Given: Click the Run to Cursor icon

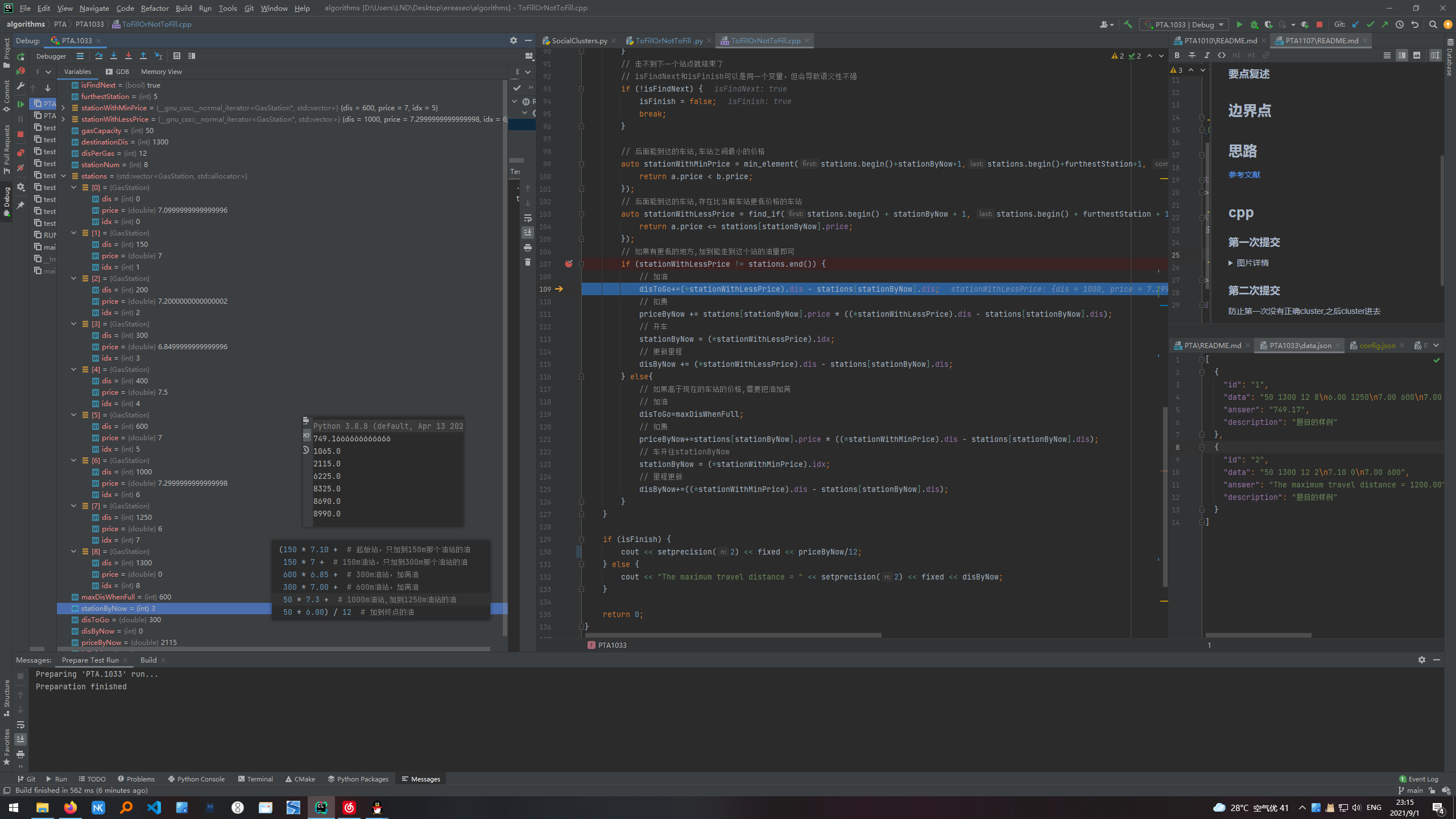Looking at the screenshot, I should point(159,56).
